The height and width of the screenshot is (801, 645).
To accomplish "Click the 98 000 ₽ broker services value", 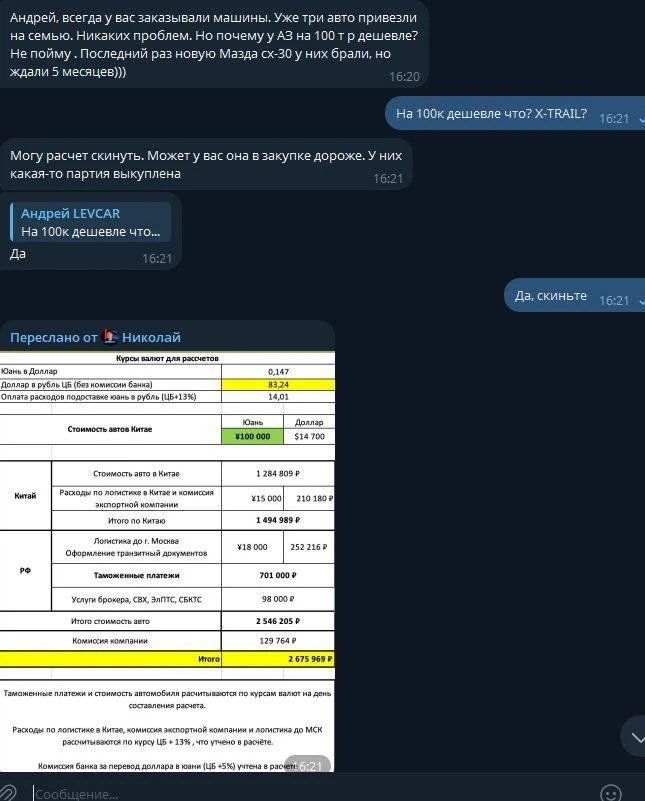I will tap(278, 599).
